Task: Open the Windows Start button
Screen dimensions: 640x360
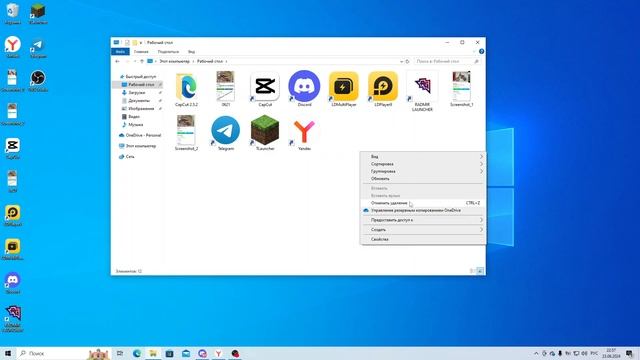Action: point(8,353)
